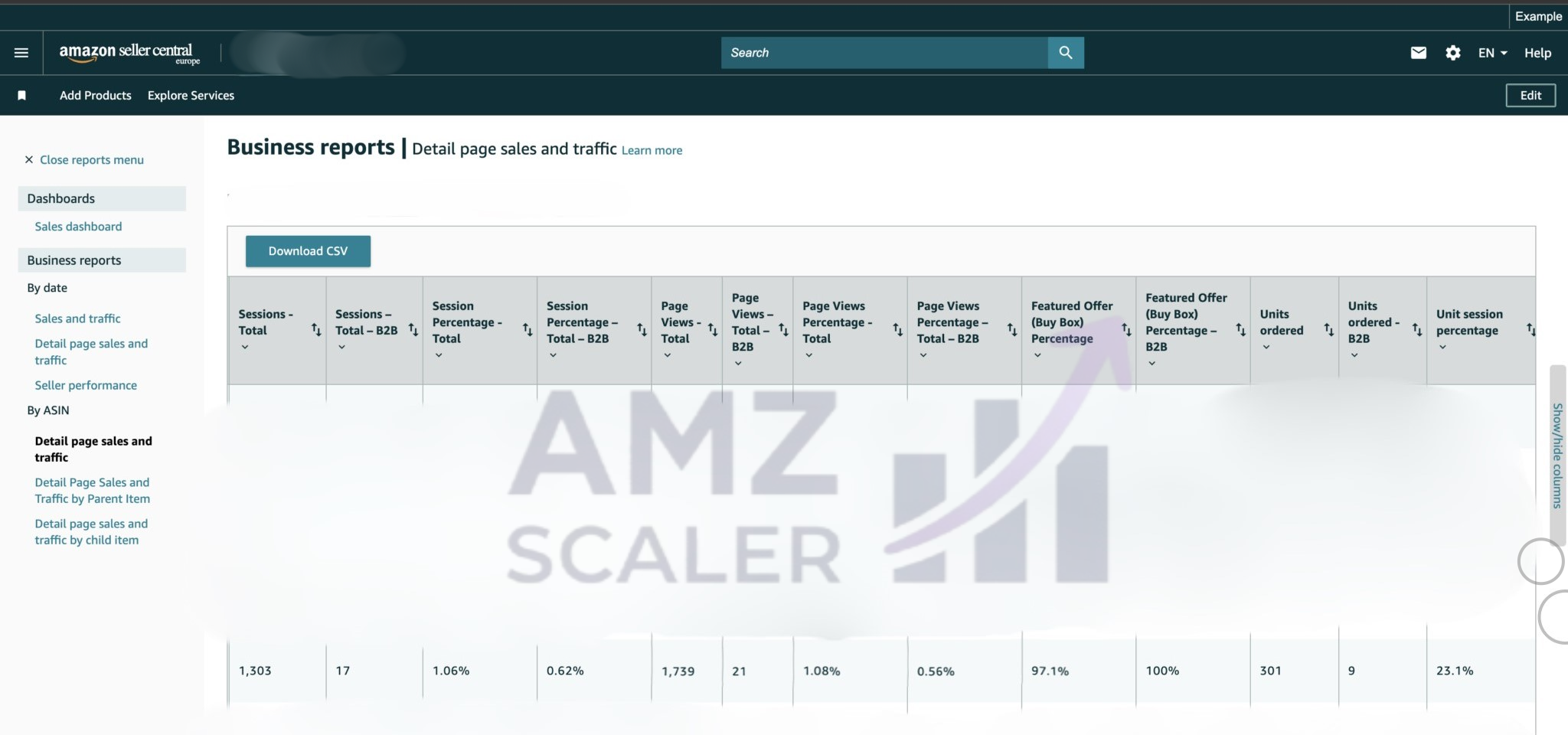The height and width of the screenshot is (735, 1568).
Task: Focus the Search input field
Action: pyautogui.click(x=884, y=53)
